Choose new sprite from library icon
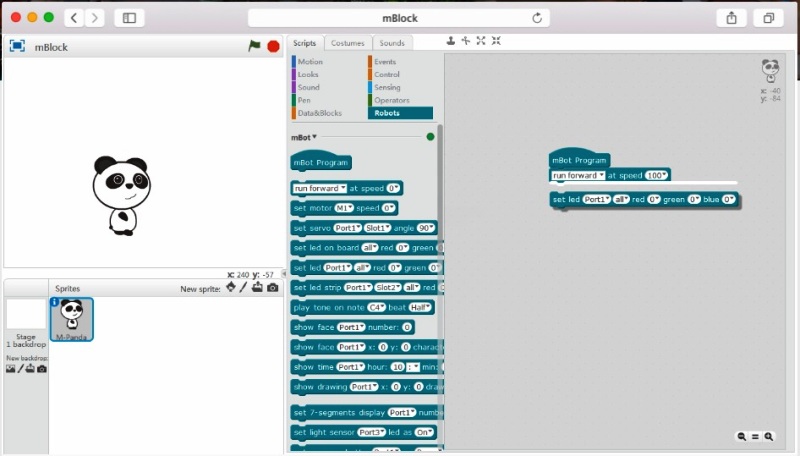This screenshot has height=456, width=800. [231, 287]
